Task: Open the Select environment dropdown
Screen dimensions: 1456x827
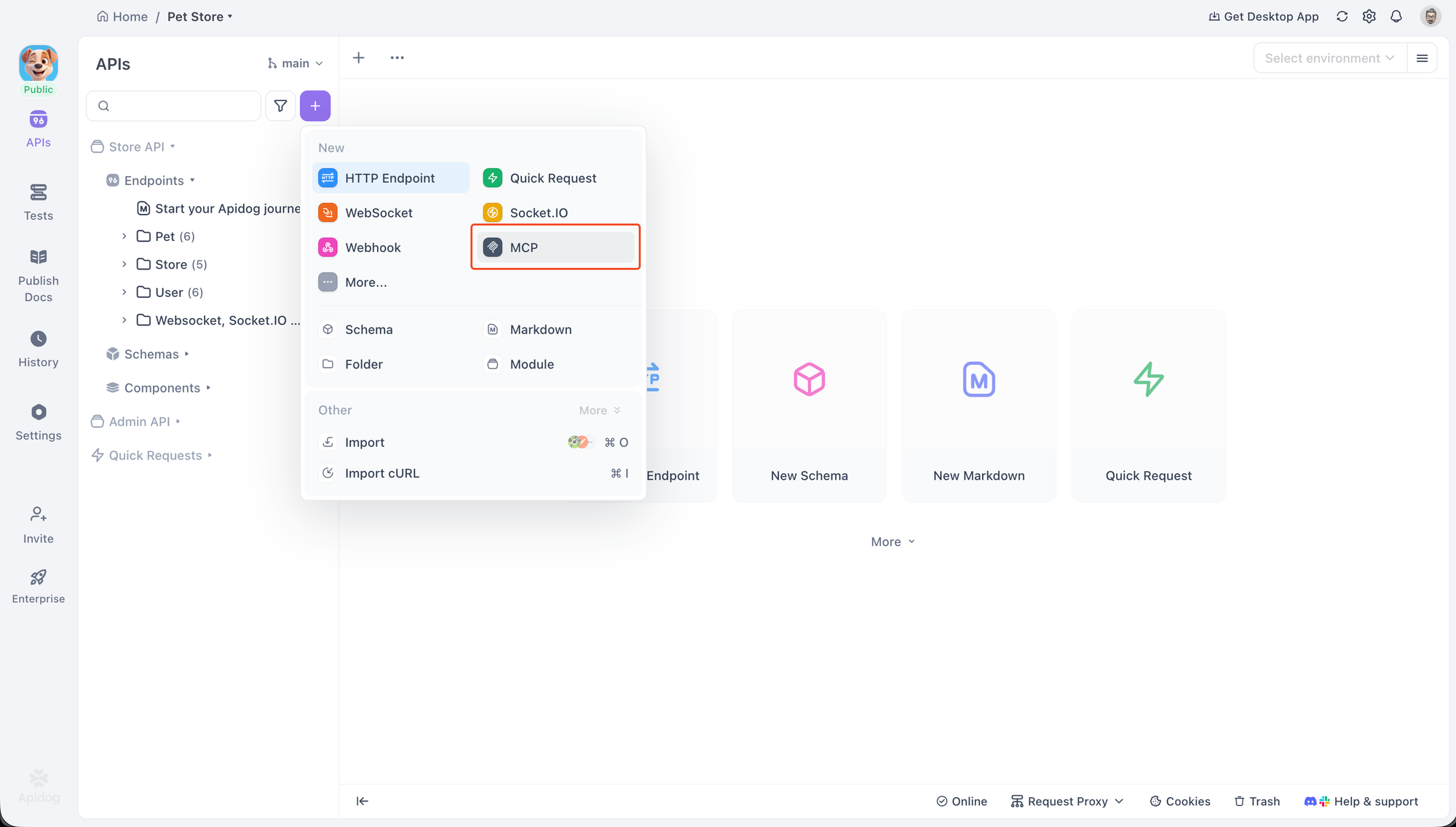Action: coord(1329,58)
